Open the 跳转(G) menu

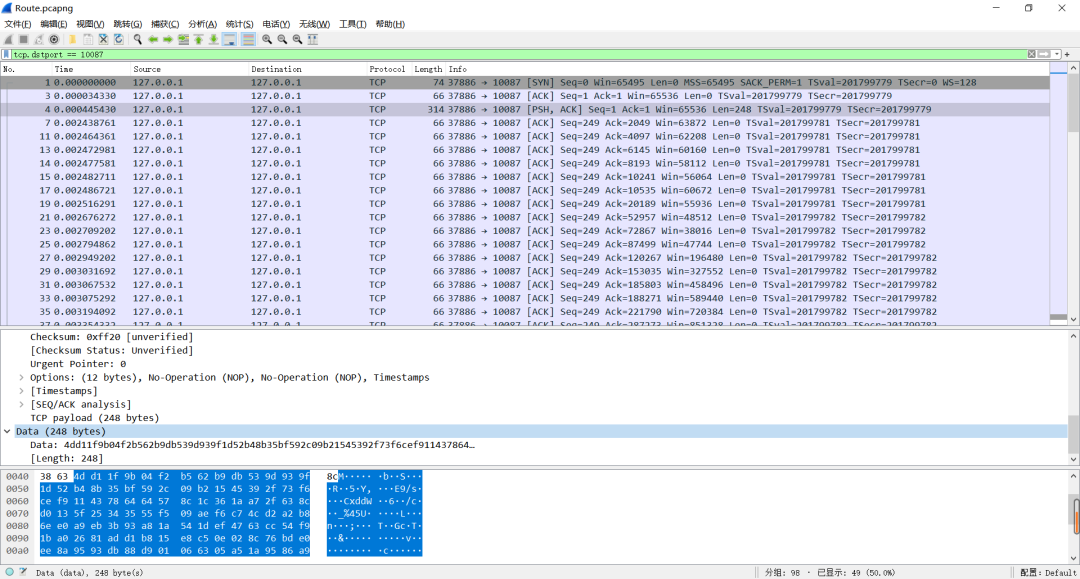coord(127,24)
